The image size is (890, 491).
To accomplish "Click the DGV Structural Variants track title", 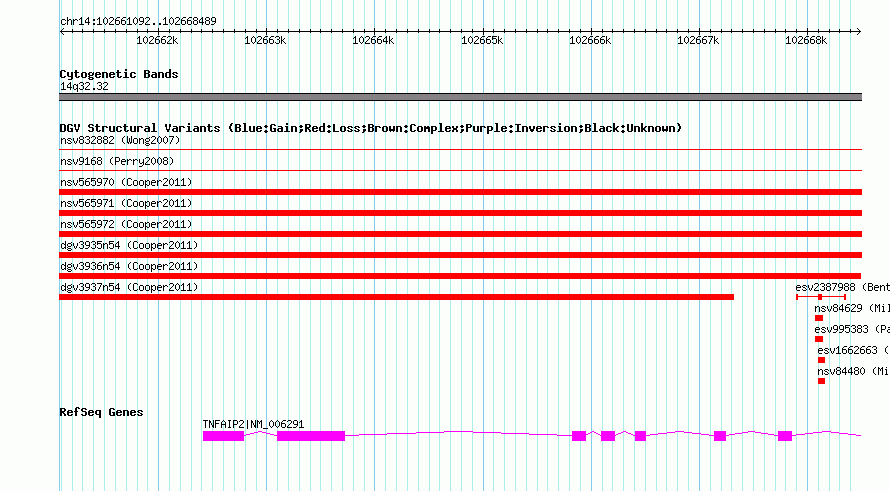I will (371, 128).
